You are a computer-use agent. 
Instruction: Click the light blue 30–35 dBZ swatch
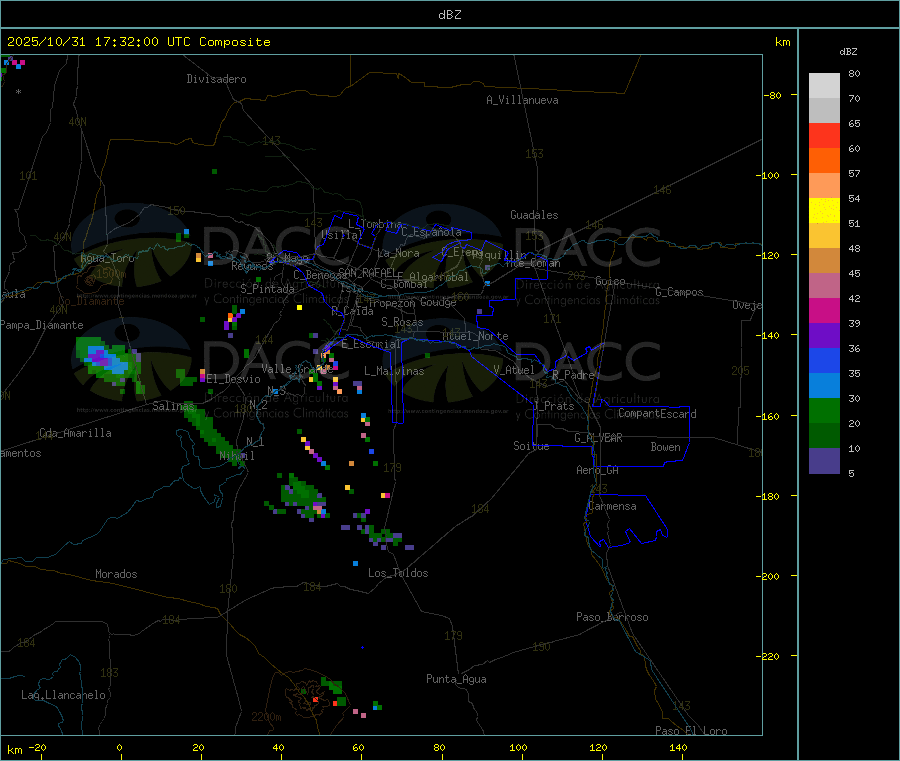pyautogui.click(x=824, y=386)
